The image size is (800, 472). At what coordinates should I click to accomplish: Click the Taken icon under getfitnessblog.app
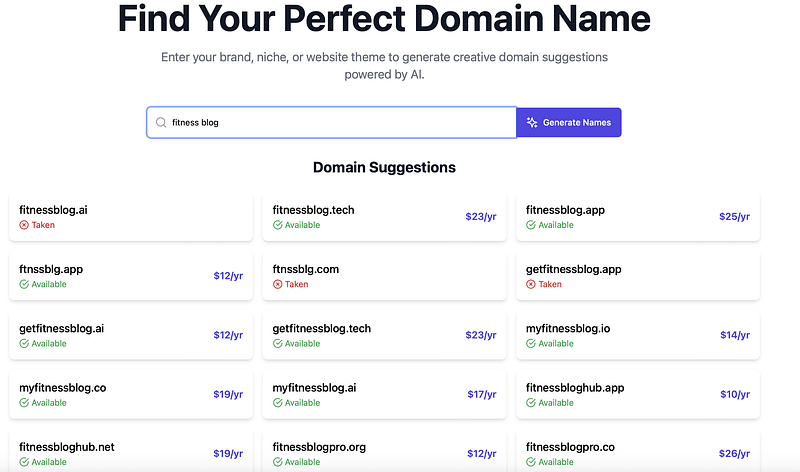click(531, 284)
